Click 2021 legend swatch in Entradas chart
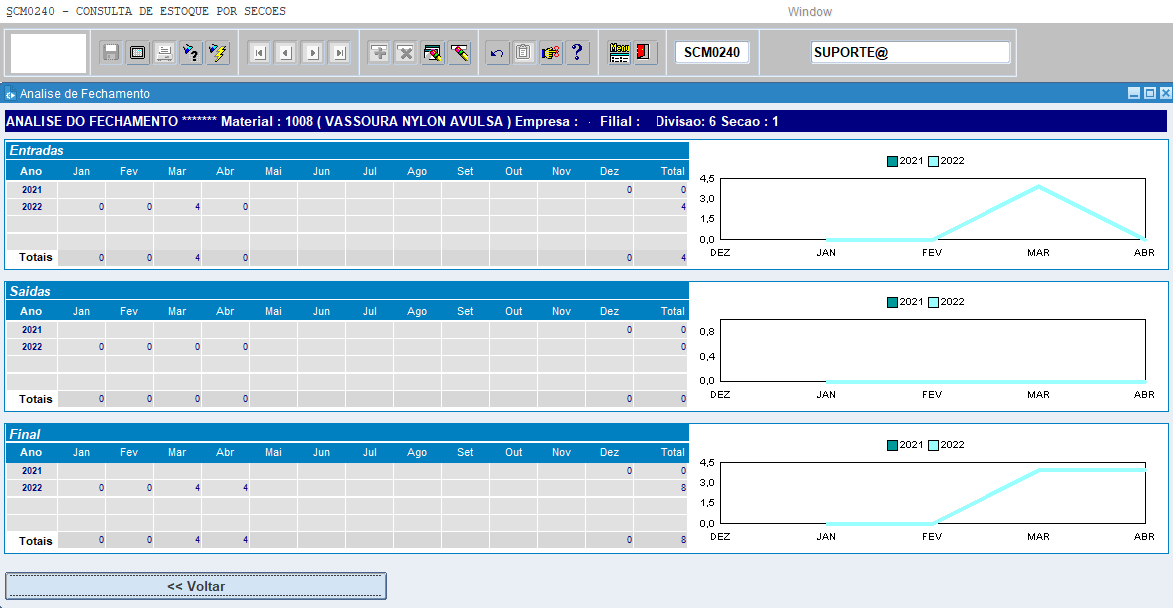 (892, 161)
